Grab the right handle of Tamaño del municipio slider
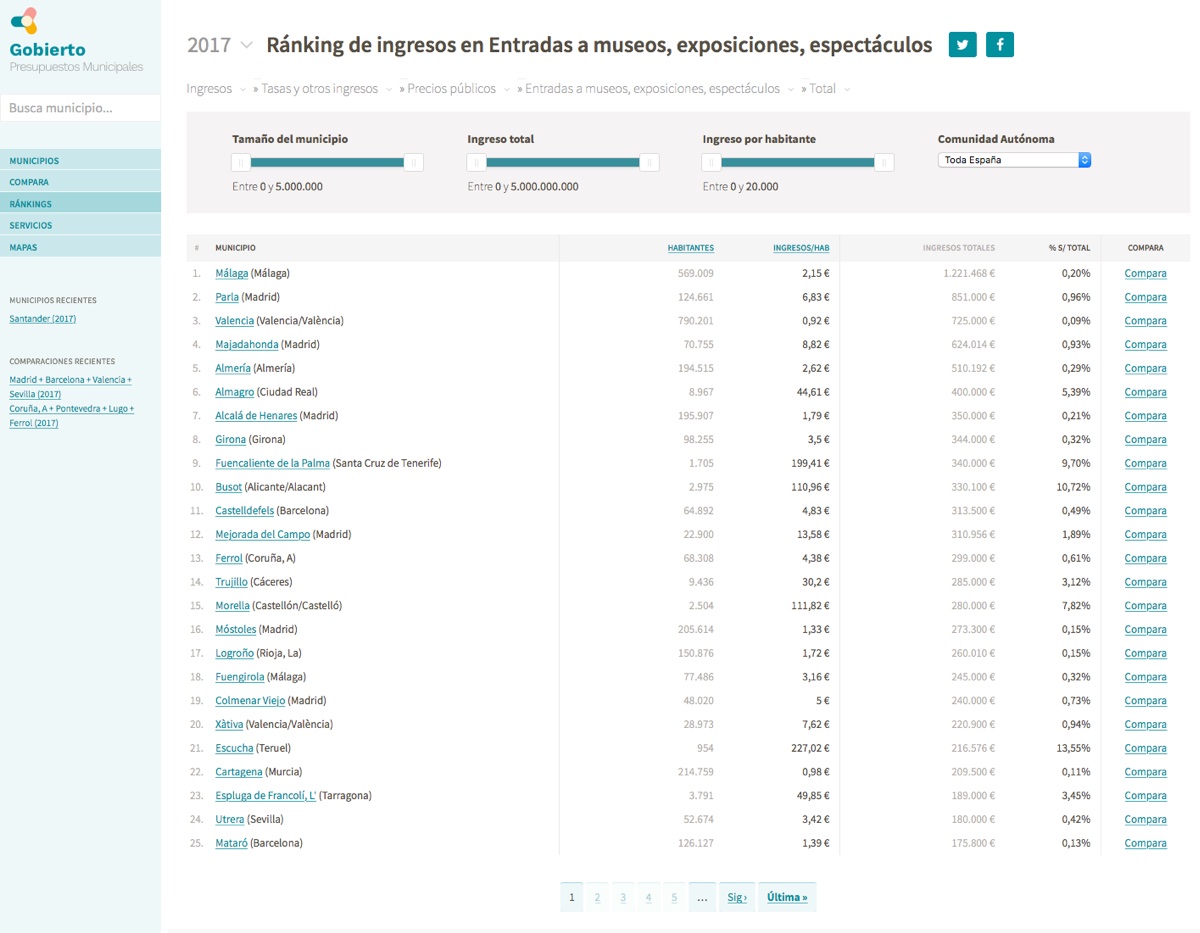Screen dimensions: 1200x933 tap(413, 163)
